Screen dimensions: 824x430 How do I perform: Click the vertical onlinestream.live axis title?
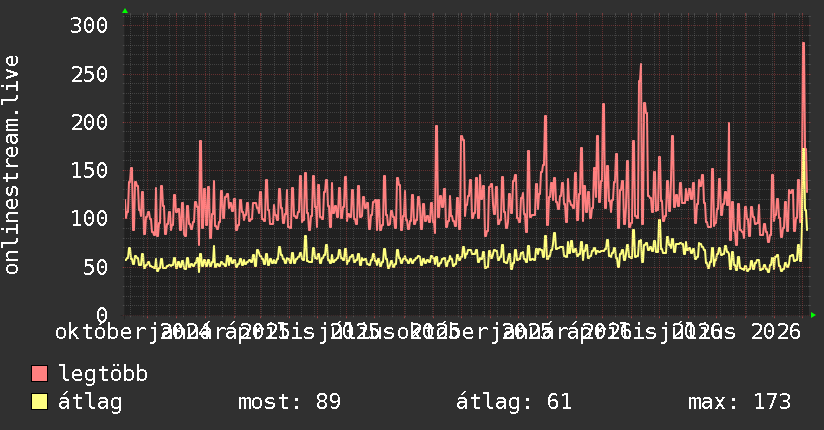pyautogui.click(x=11, y=165)
